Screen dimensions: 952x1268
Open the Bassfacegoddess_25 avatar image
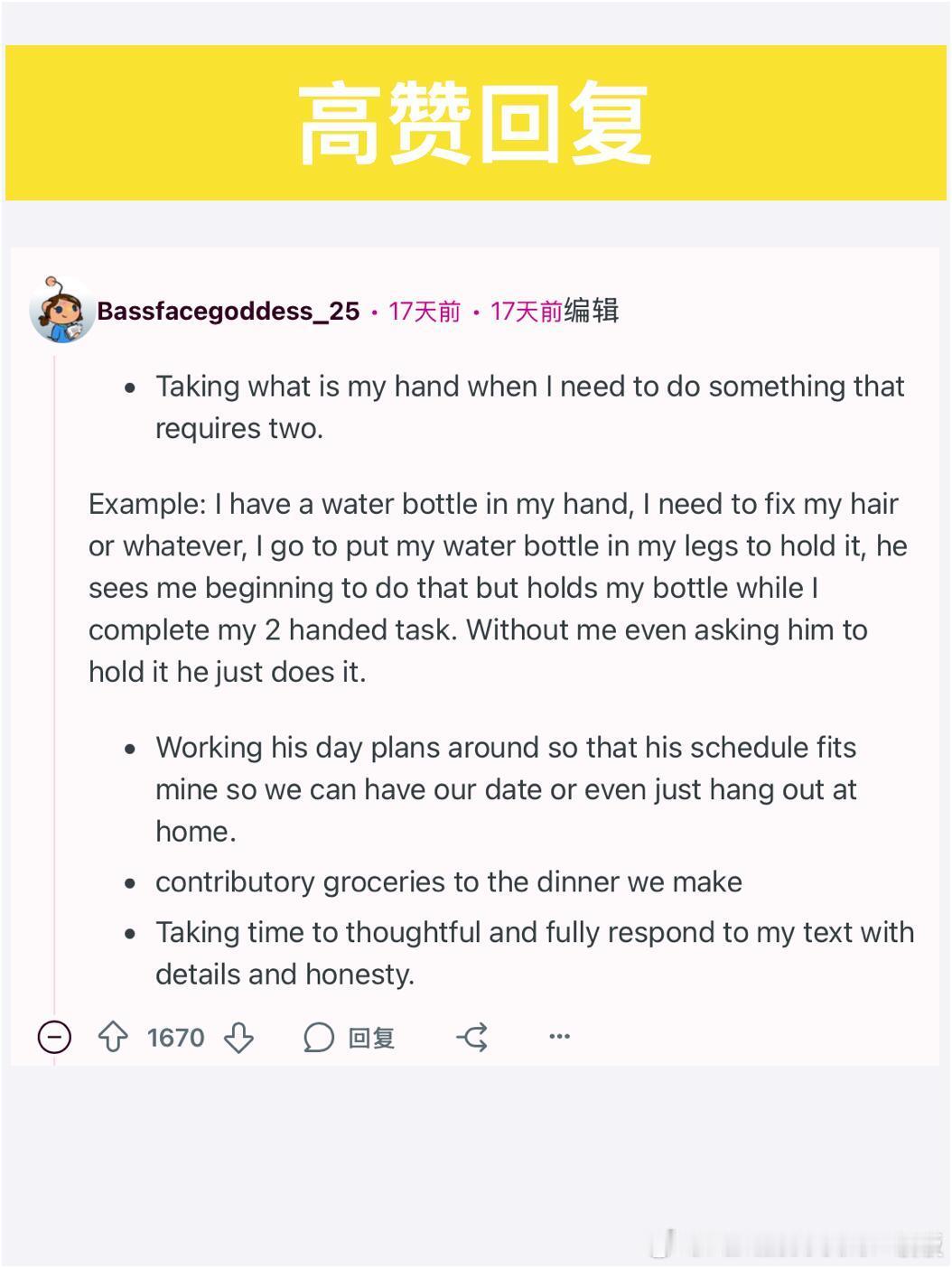pyautogui.click(x=61, y=310)
